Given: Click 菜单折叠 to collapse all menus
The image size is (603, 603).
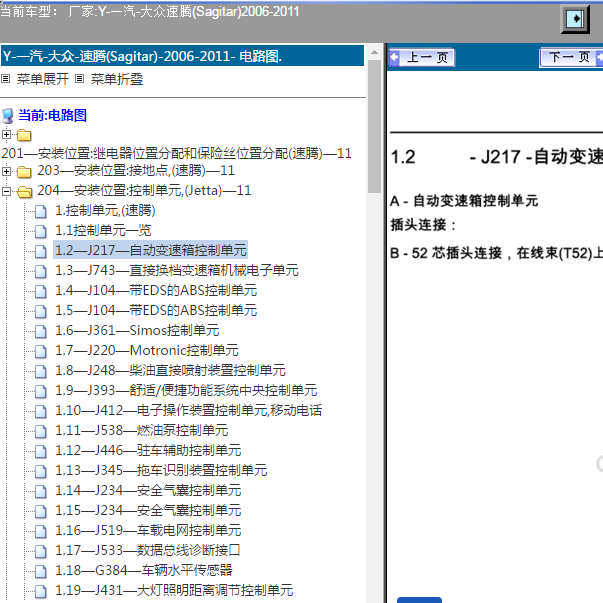Looking at the screenshot, I should click(117, 79).
